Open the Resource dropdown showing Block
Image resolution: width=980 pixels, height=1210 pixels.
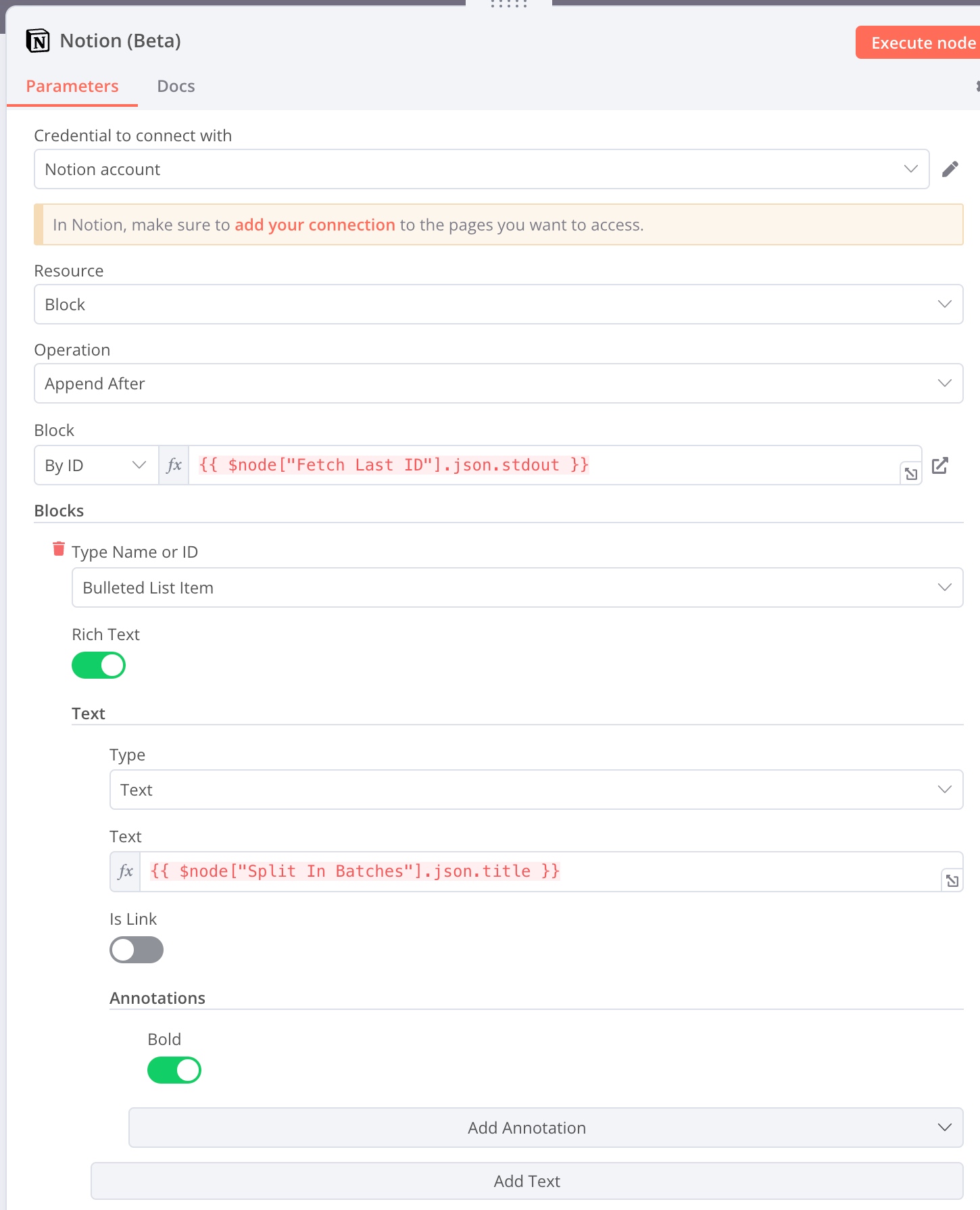[498, 304]
